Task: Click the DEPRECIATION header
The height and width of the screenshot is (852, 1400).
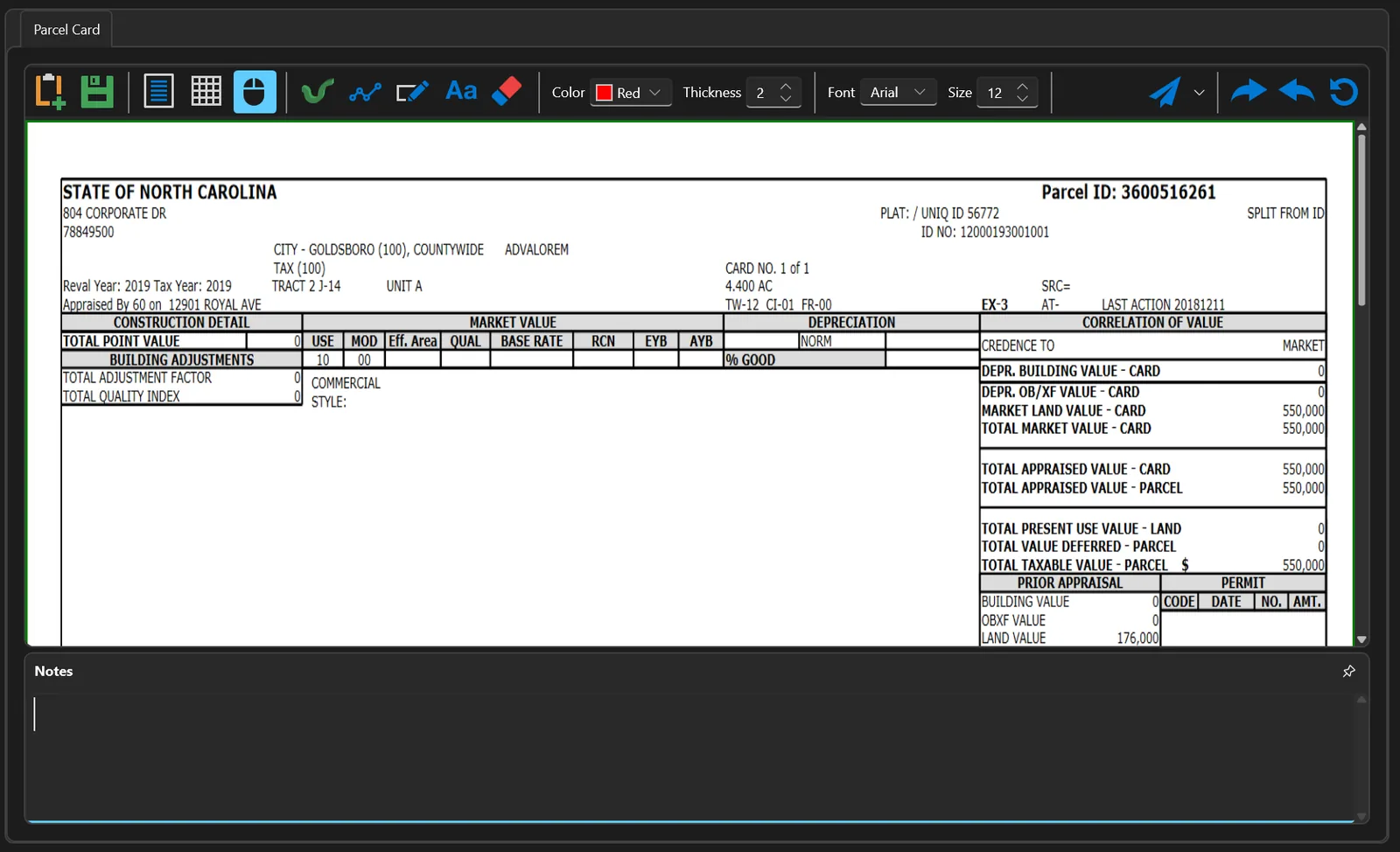Action: [x=851, y=323]
